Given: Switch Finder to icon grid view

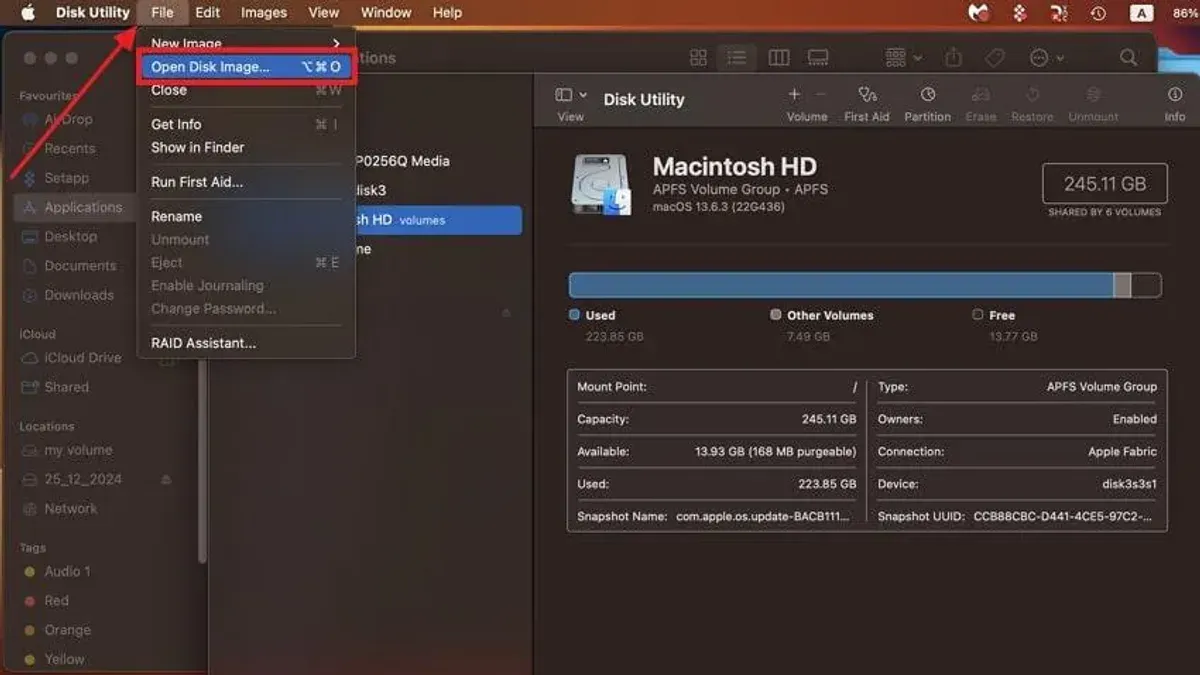Looking at the screenshot, I should 699,58.
